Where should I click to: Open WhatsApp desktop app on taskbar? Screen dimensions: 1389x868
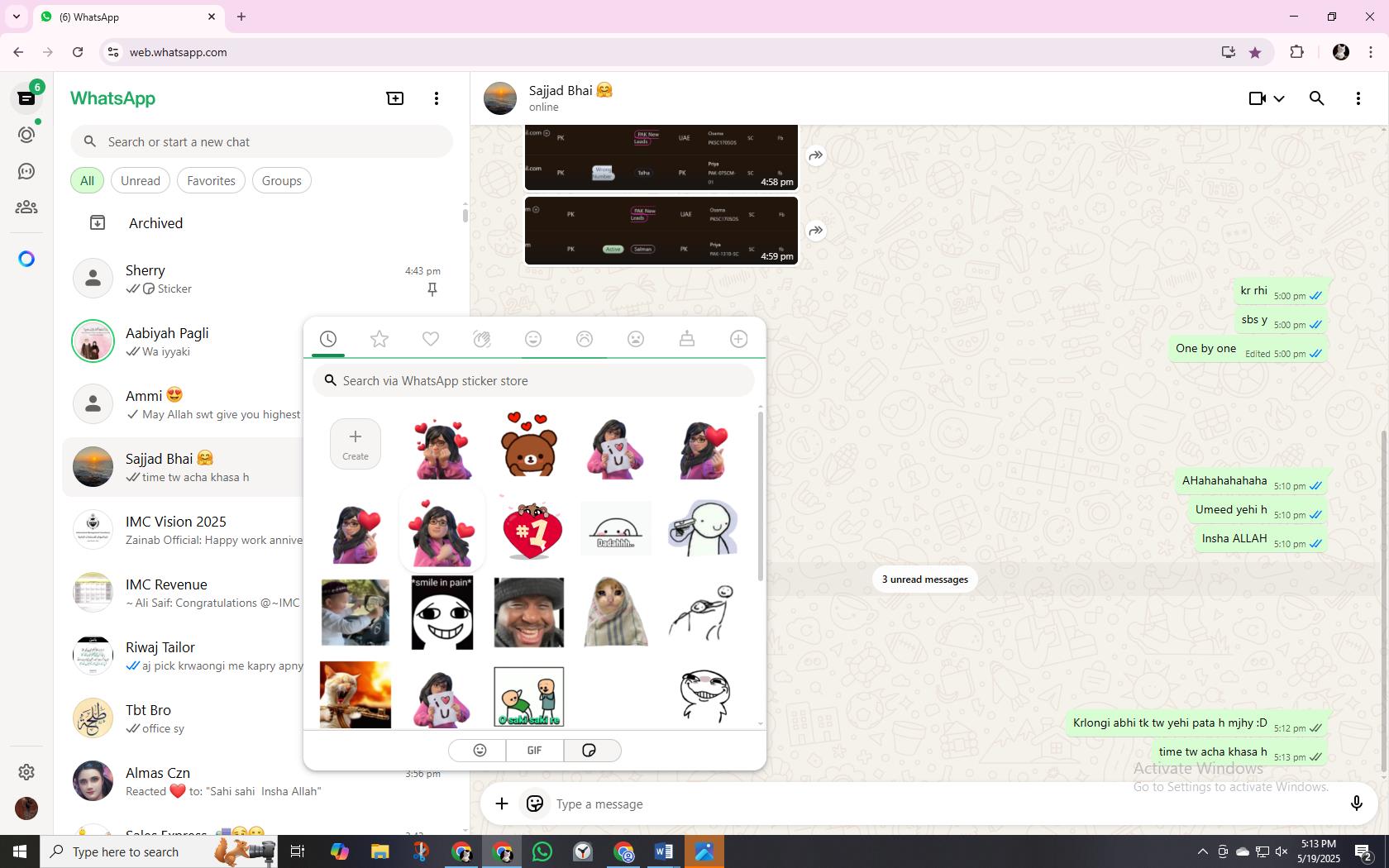tap(542, 851)
